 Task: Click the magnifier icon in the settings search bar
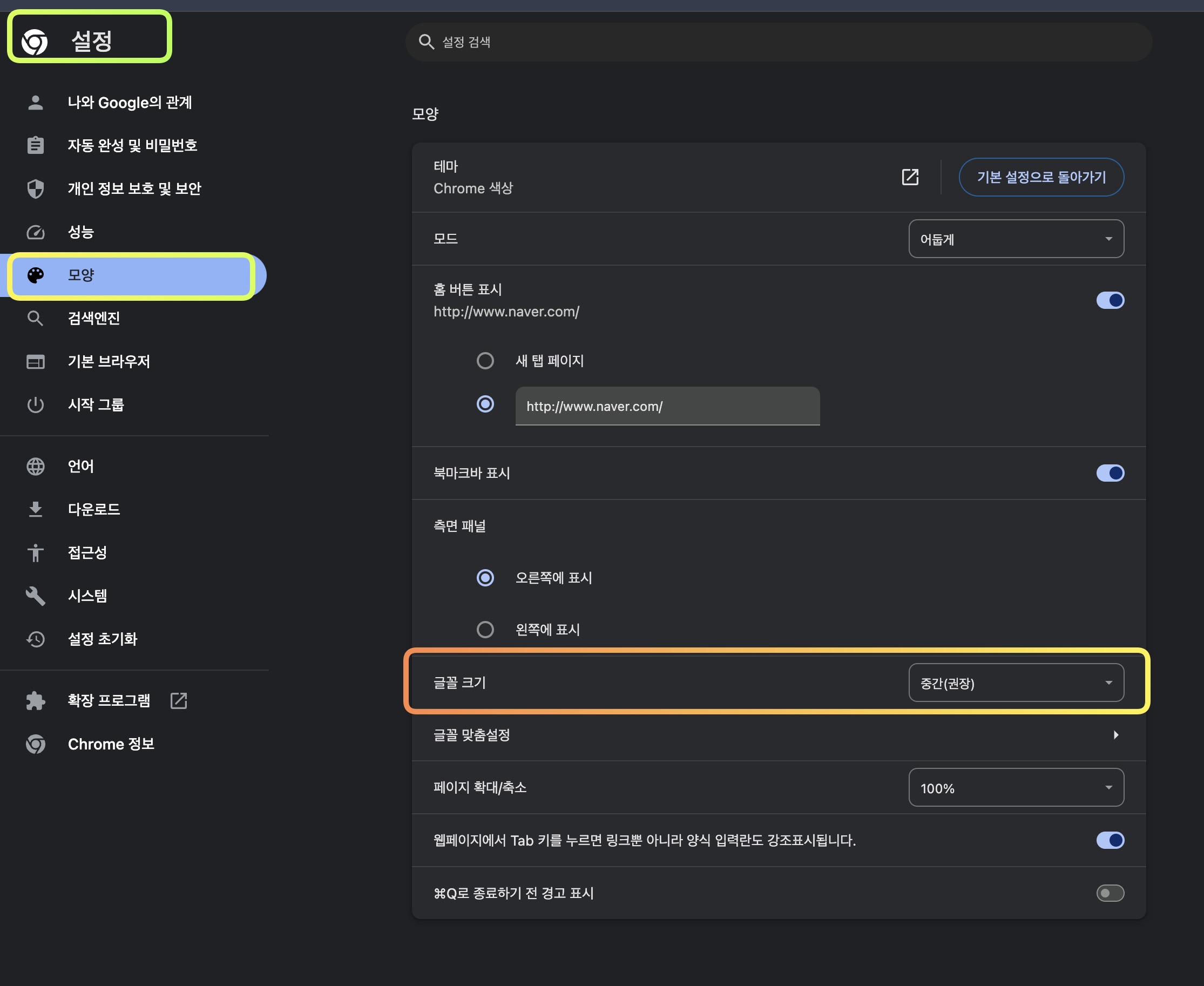click(426, 42)
